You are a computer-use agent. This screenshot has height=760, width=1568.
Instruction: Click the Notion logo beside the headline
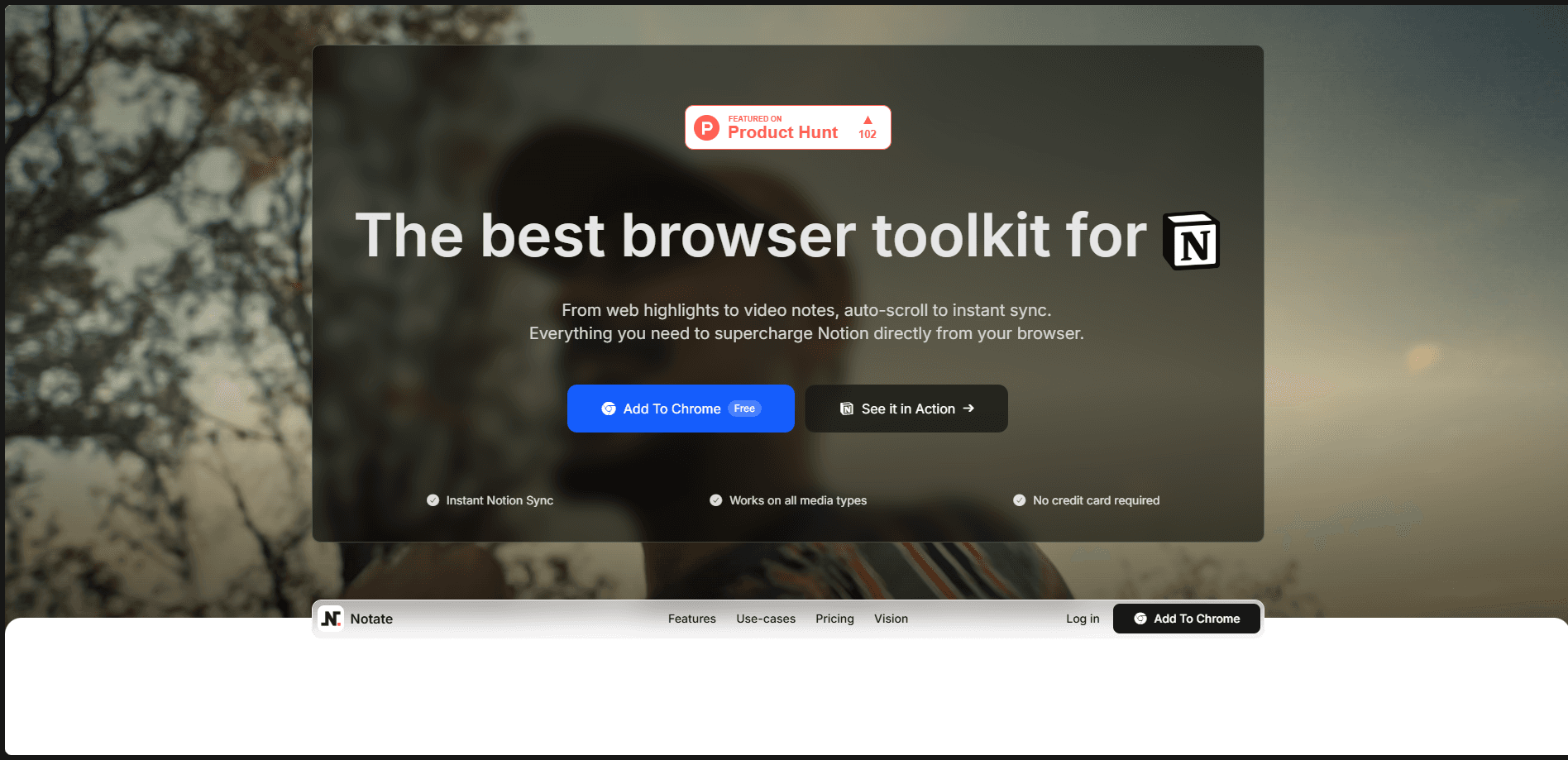(1191, 241)
